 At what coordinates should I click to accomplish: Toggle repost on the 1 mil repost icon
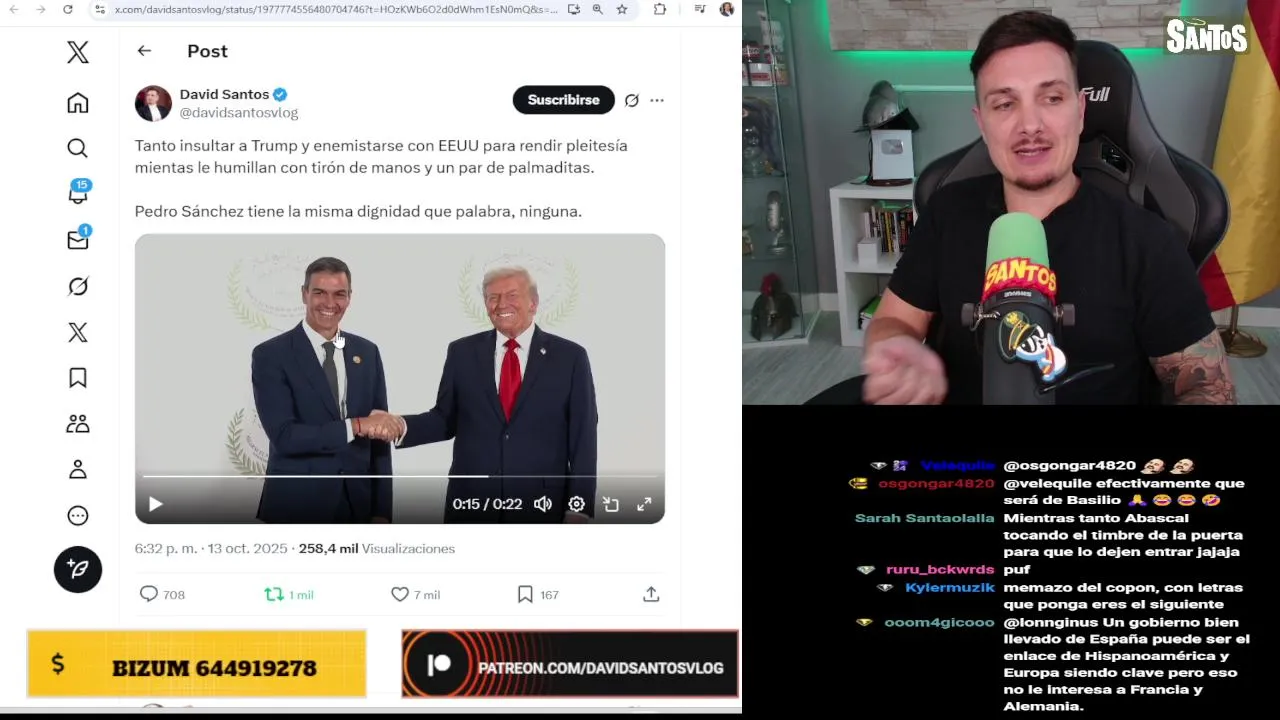point(274,594)
